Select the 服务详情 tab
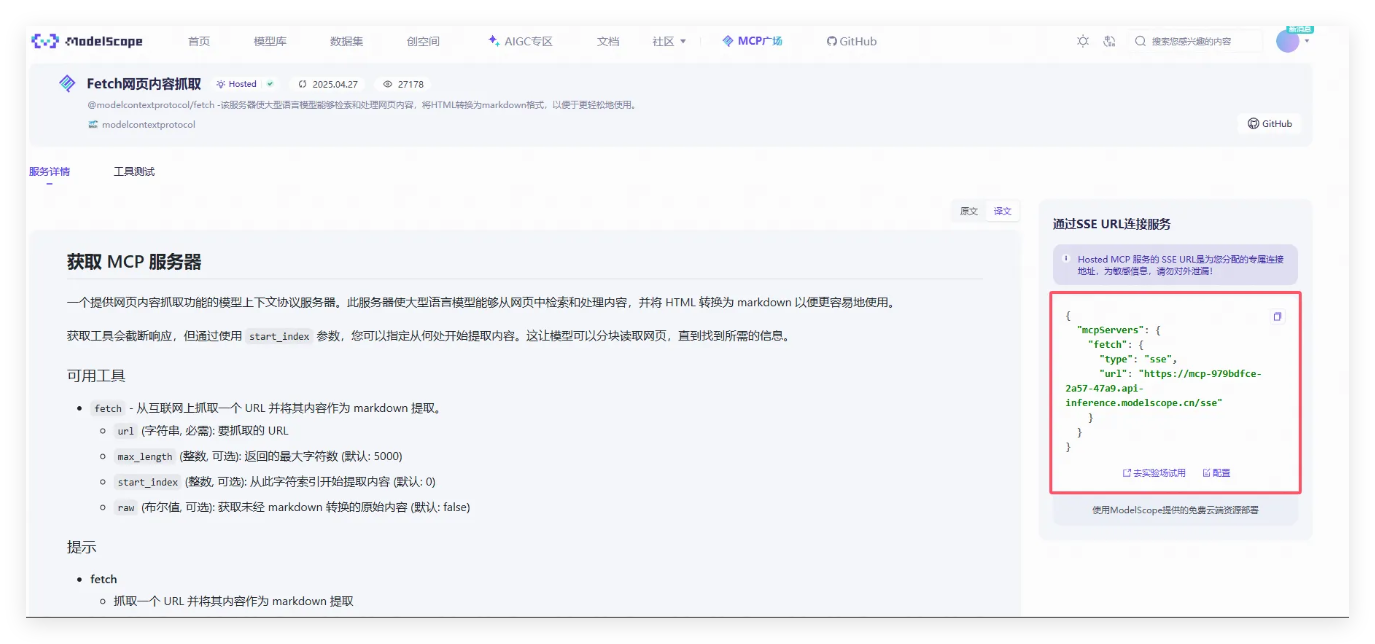 [49, 172]
